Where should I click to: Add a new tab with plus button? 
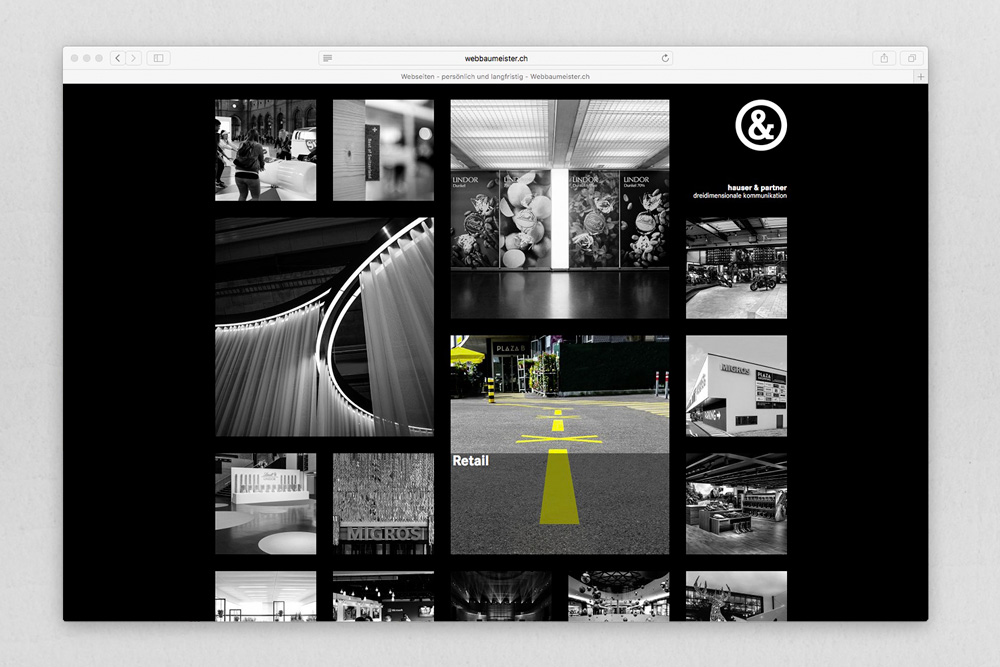tap(921, 77)
